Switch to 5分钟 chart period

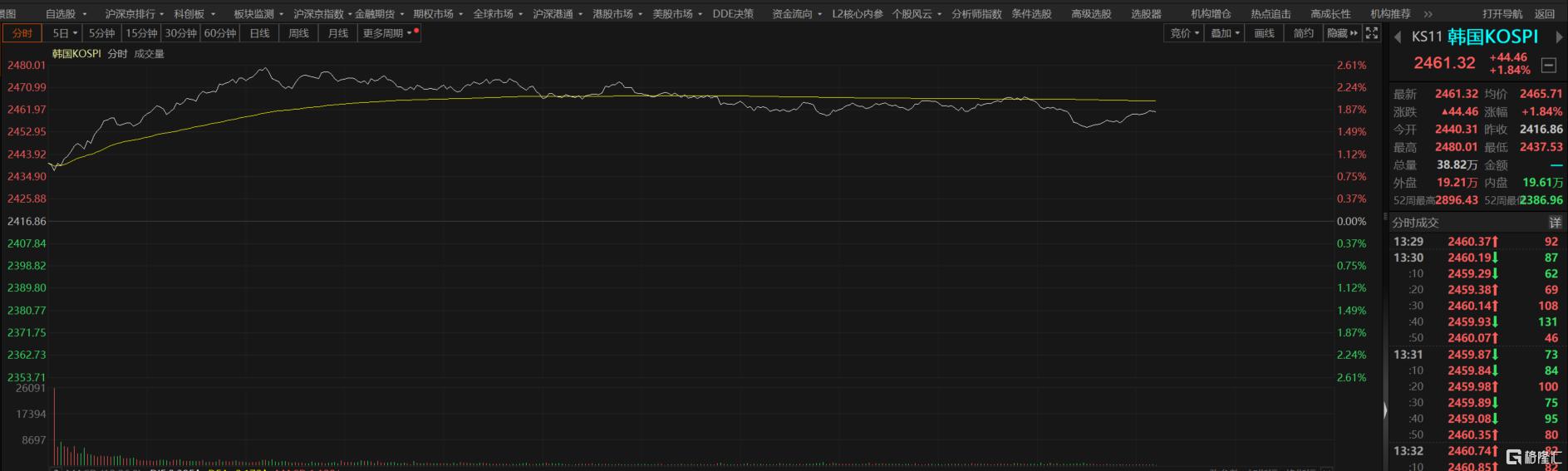coord(102,33)
